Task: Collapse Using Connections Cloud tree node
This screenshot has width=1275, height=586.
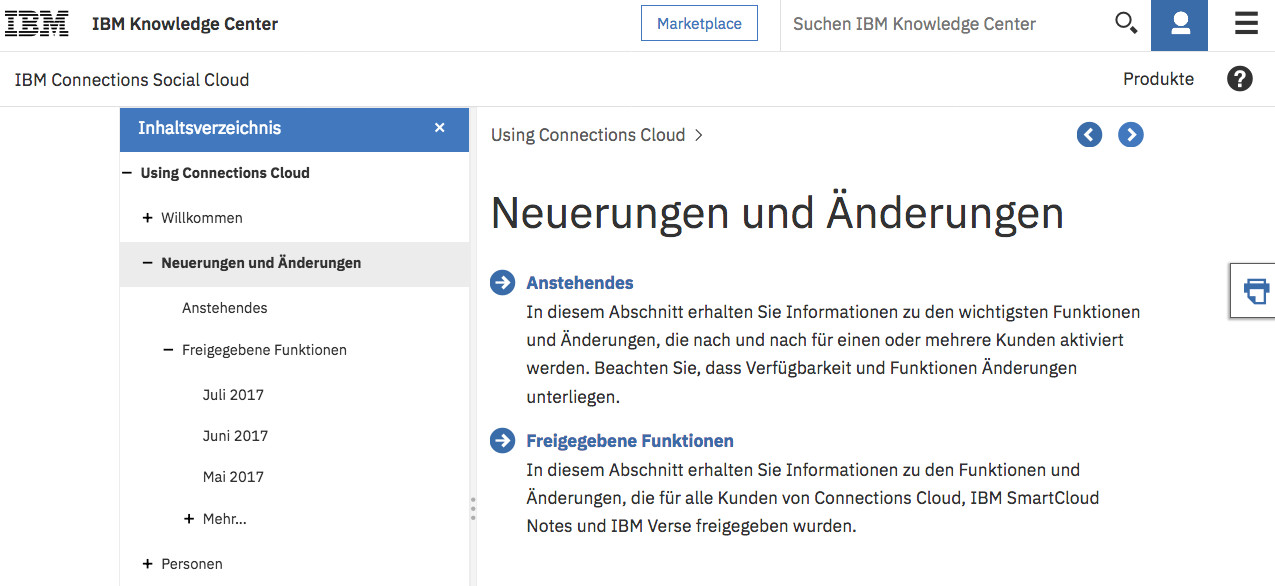Action: point(127,173)
